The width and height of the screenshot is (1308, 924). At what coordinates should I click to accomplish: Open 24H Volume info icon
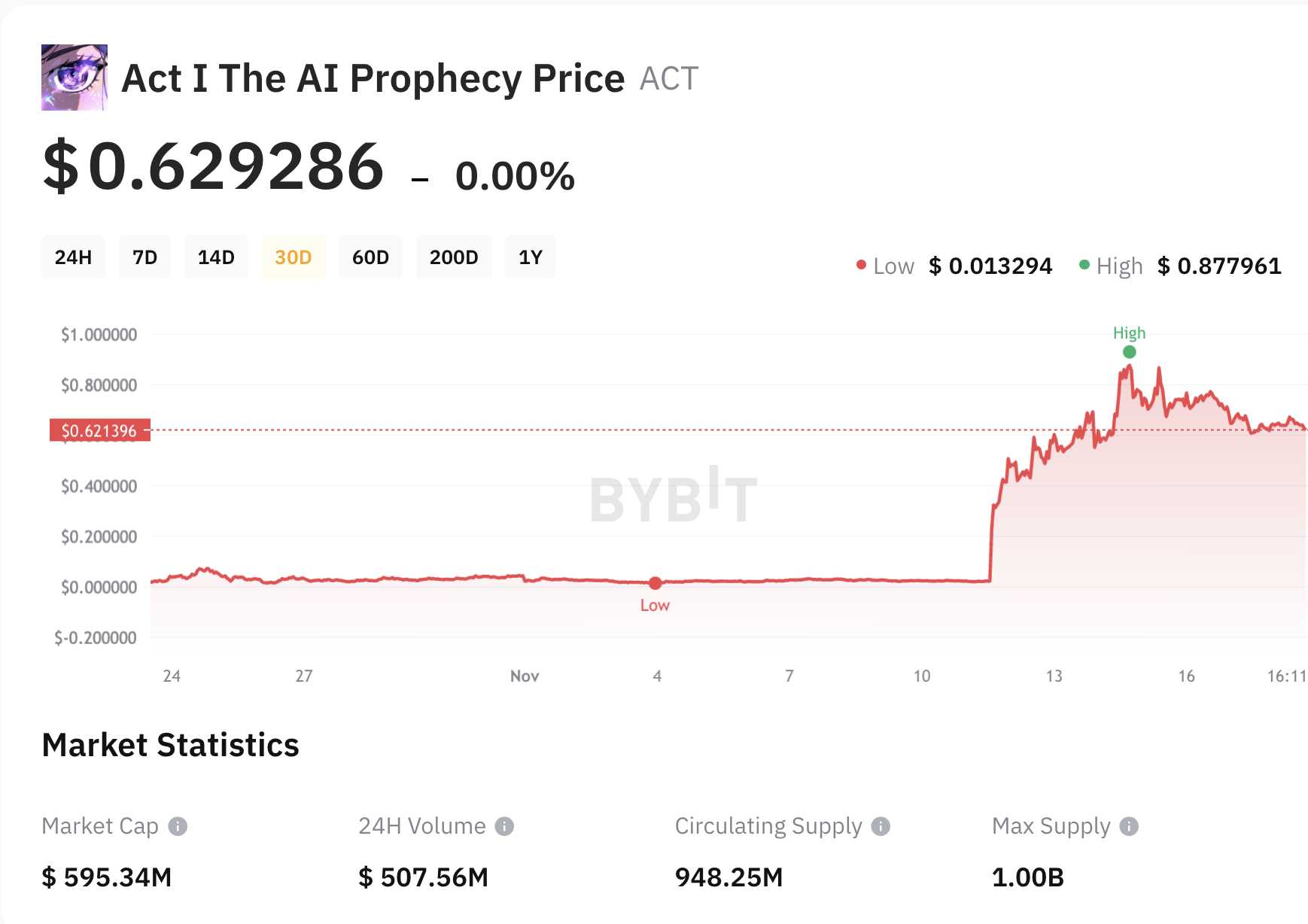(504, 826)
